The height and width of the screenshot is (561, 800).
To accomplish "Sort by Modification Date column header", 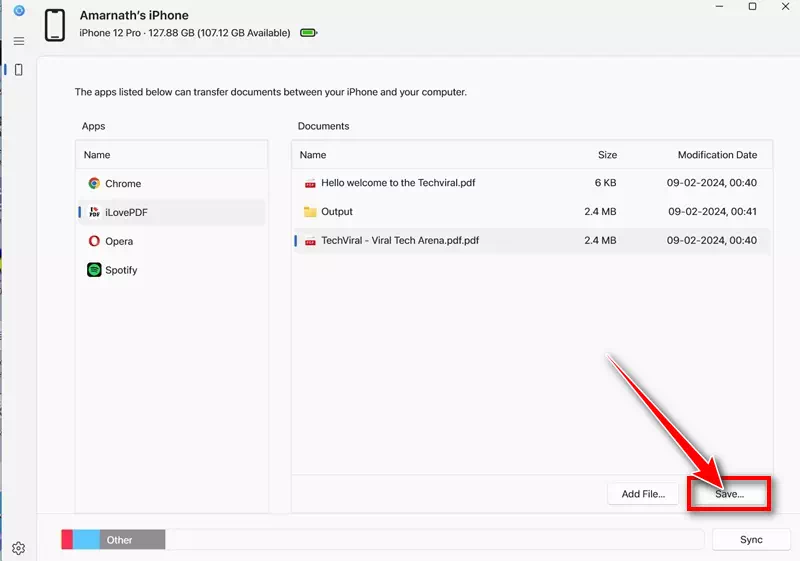I will tap(717, 155).
